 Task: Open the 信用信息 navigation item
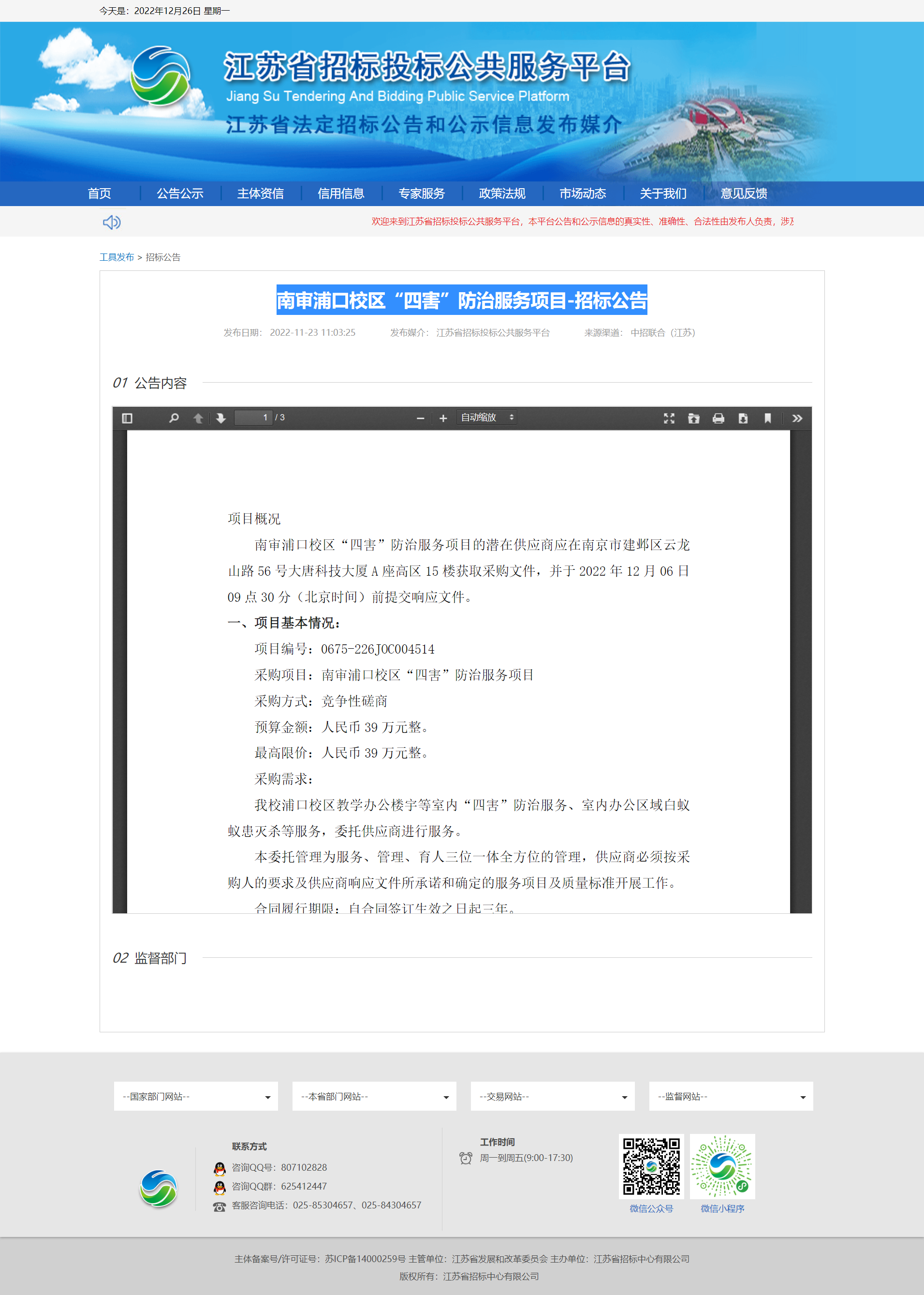[x=341, y=194]
